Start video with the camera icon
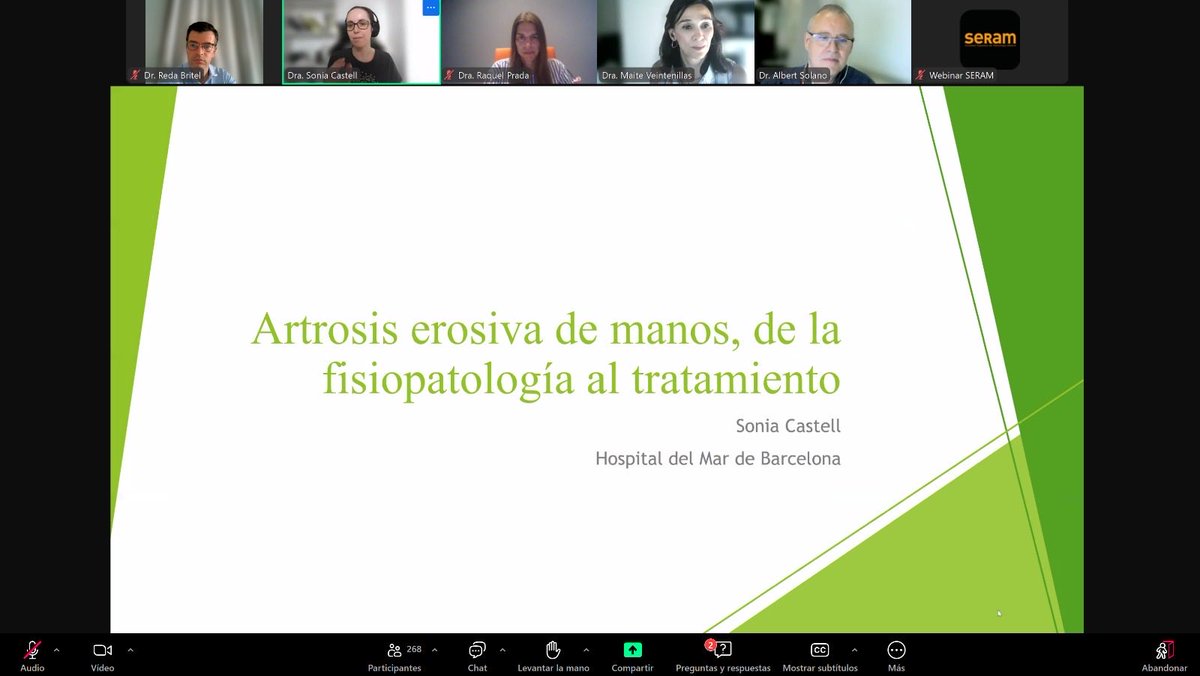Screen dimensions: 1200x676 click(x=102, y=650)
